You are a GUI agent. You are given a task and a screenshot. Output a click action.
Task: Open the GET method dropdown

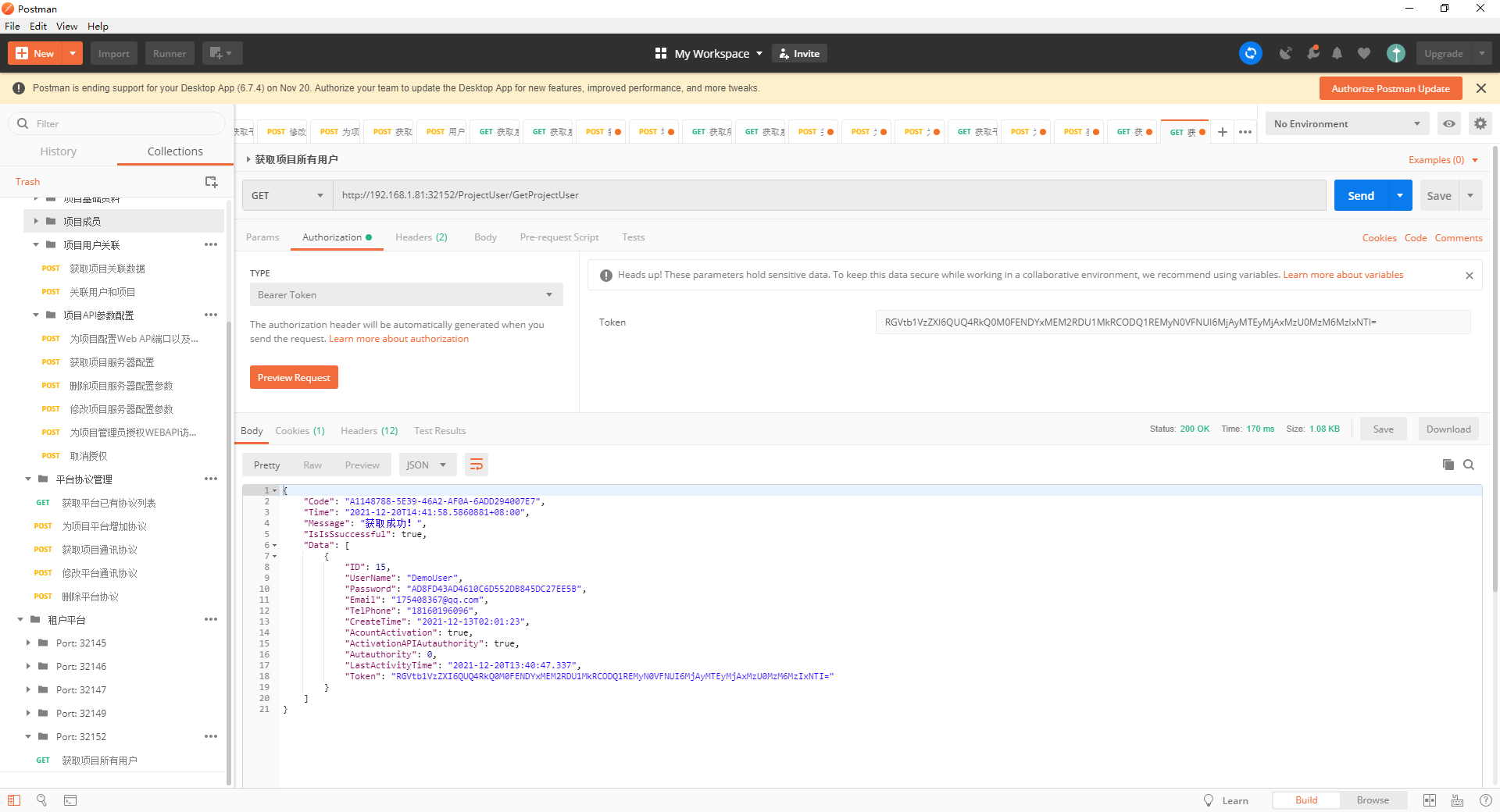tap(287, 195)
